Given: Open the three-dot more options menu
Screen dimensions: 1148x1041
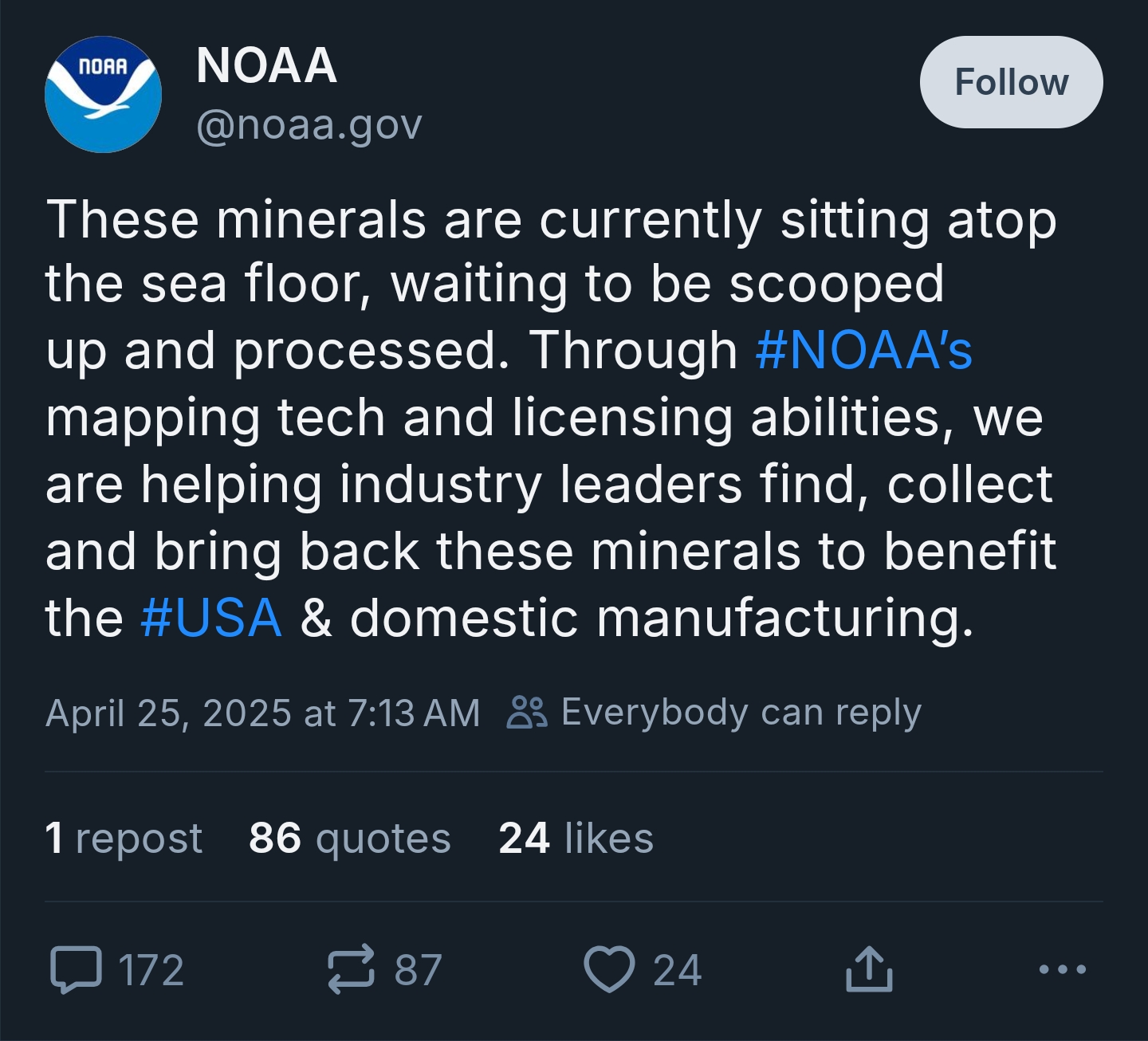Looking at the screenshot, I should click(x=1063, y=969).
